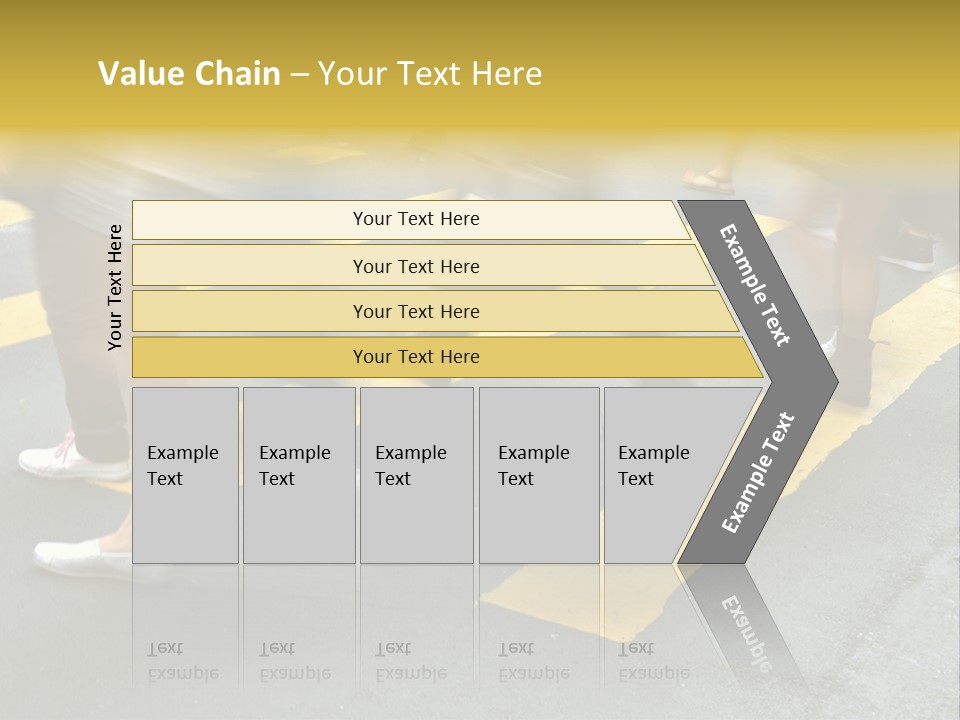Screen dimensions: 960x720
Task: Select the second "Your Text Here" horizontal bar
Action: point(415,266)
